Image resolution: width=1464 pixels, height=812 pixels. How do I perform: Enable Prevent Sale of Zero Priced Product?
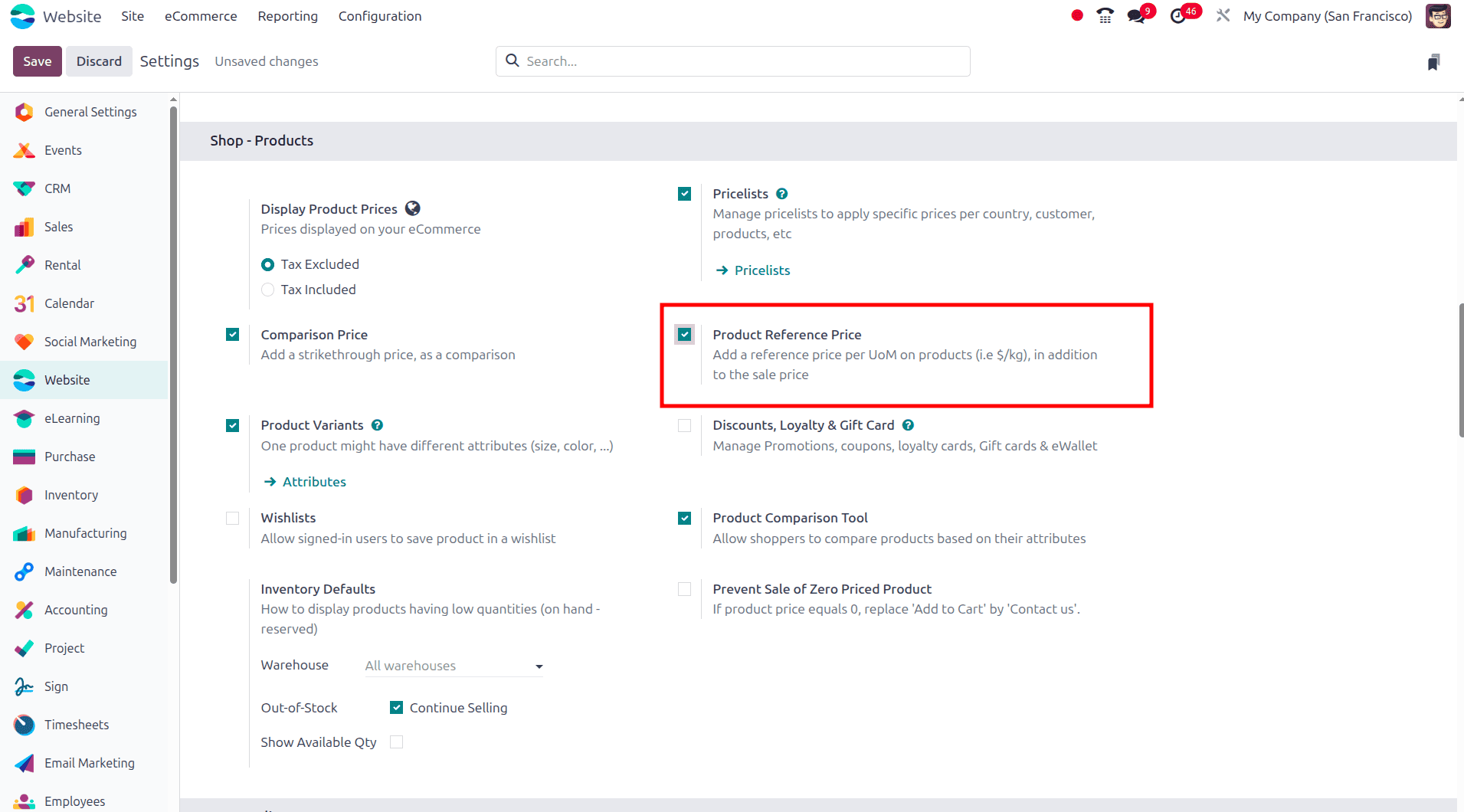pyautogui.click(x=685, y=589)
